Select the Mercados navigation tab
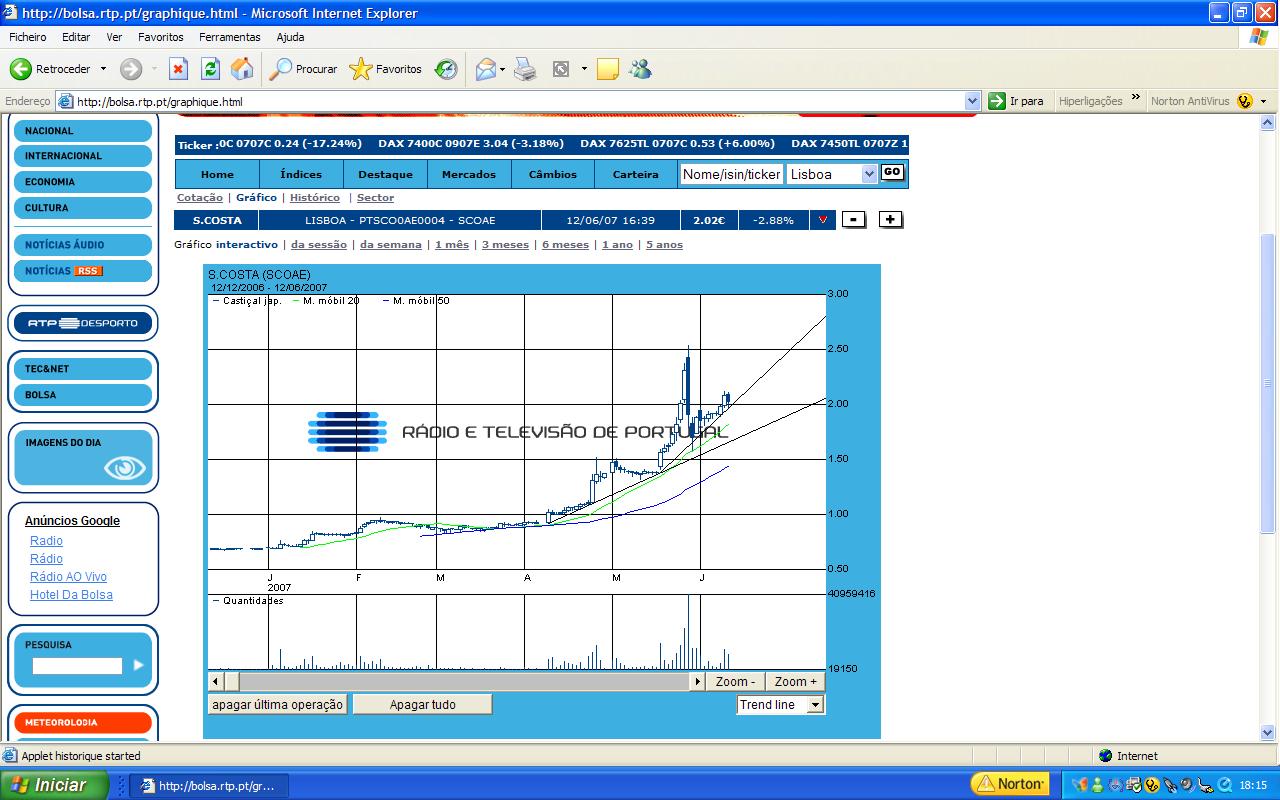 tap(468, 174)
